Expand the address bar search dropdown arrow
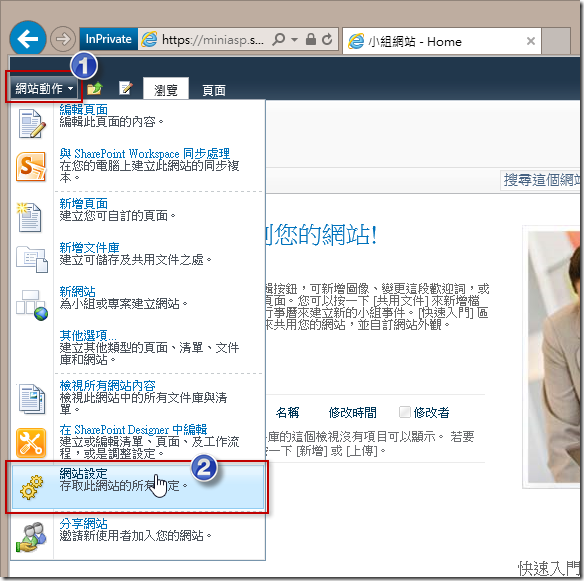The height and width of the screenshot is (581, 584). [x=294, y=39]
